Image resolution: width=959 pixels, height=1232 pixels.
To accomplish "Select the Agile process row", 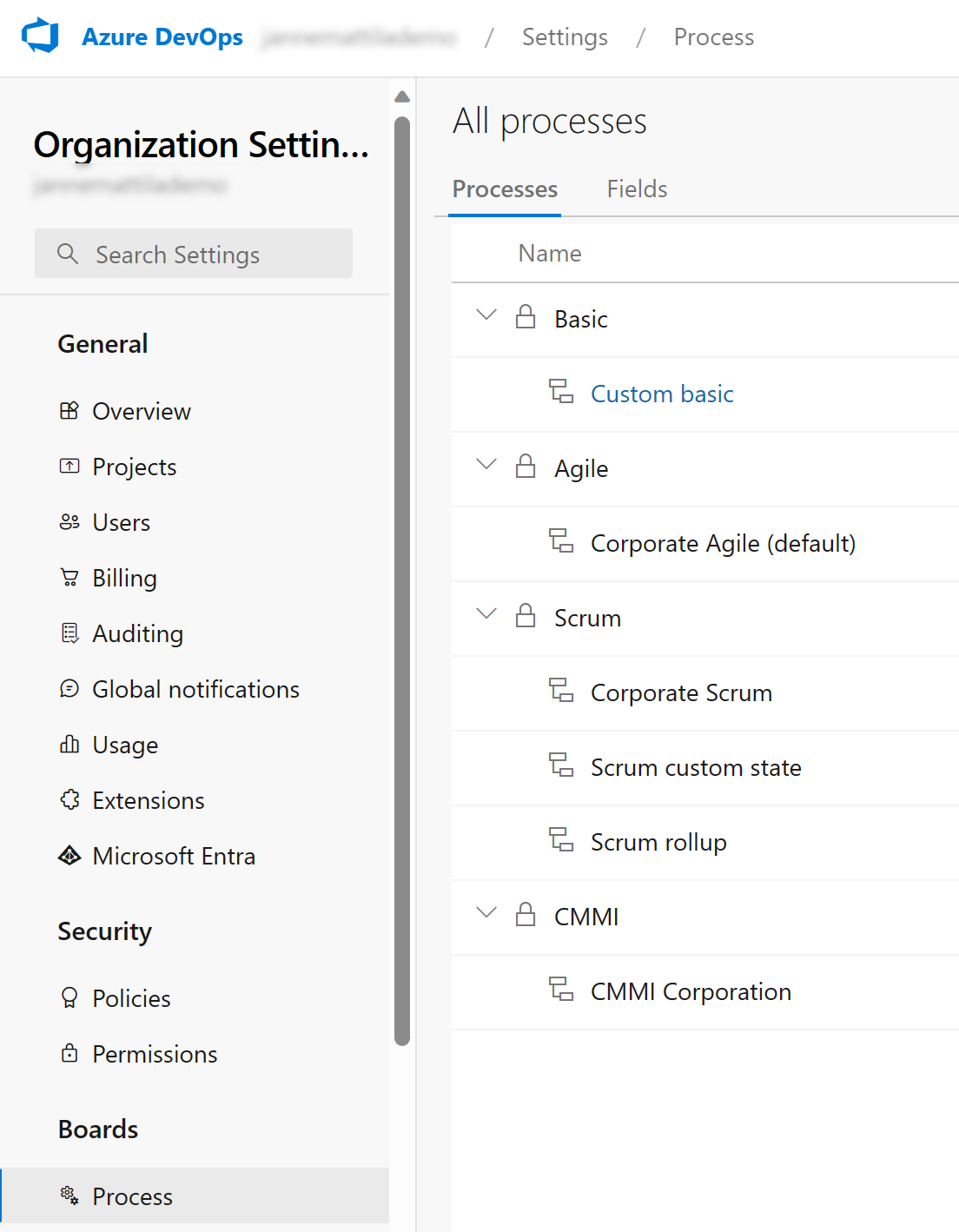I will point(705,468).
